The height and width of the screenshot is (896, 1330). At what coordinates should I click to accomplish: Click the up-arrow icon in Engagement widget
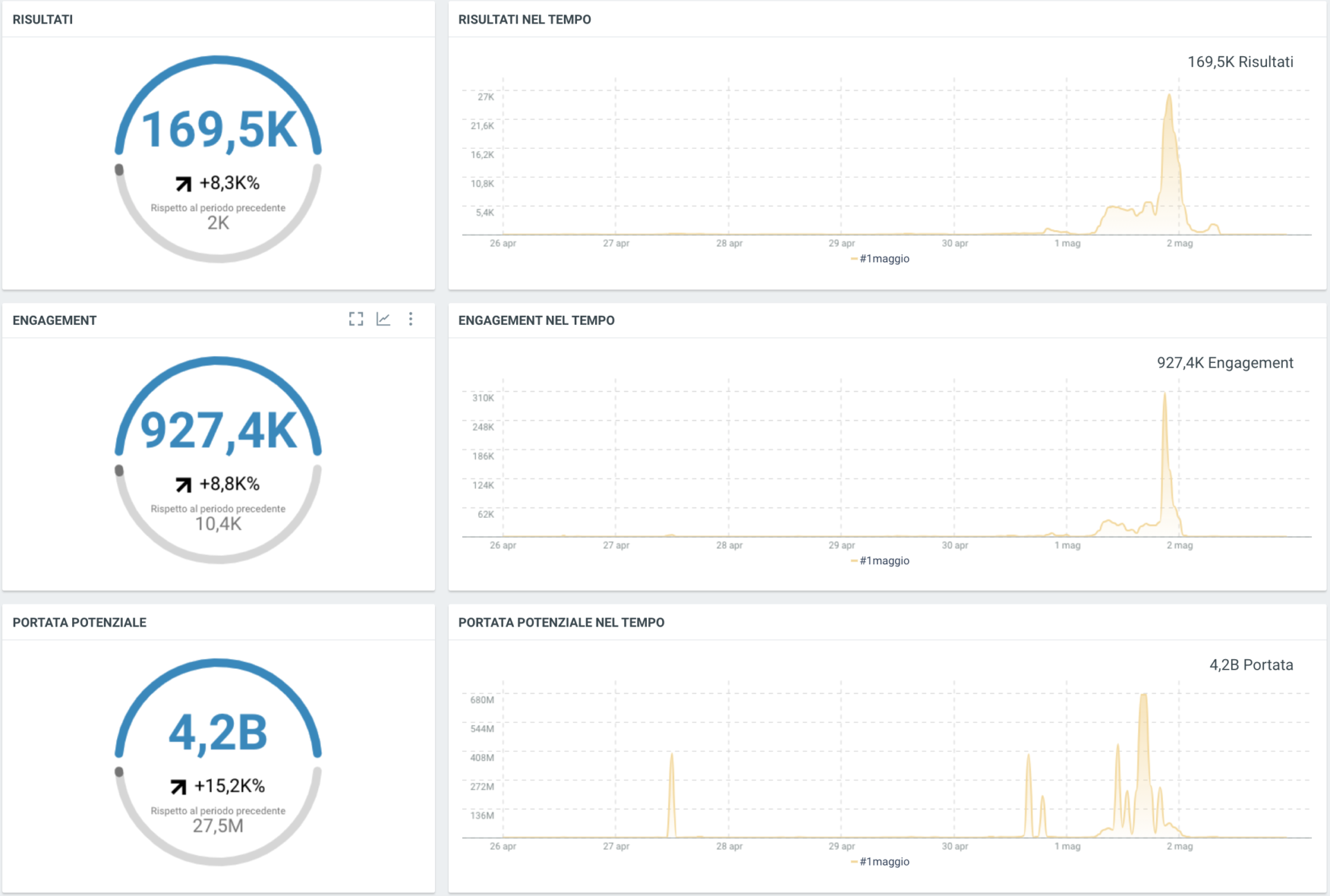[183, 485]
